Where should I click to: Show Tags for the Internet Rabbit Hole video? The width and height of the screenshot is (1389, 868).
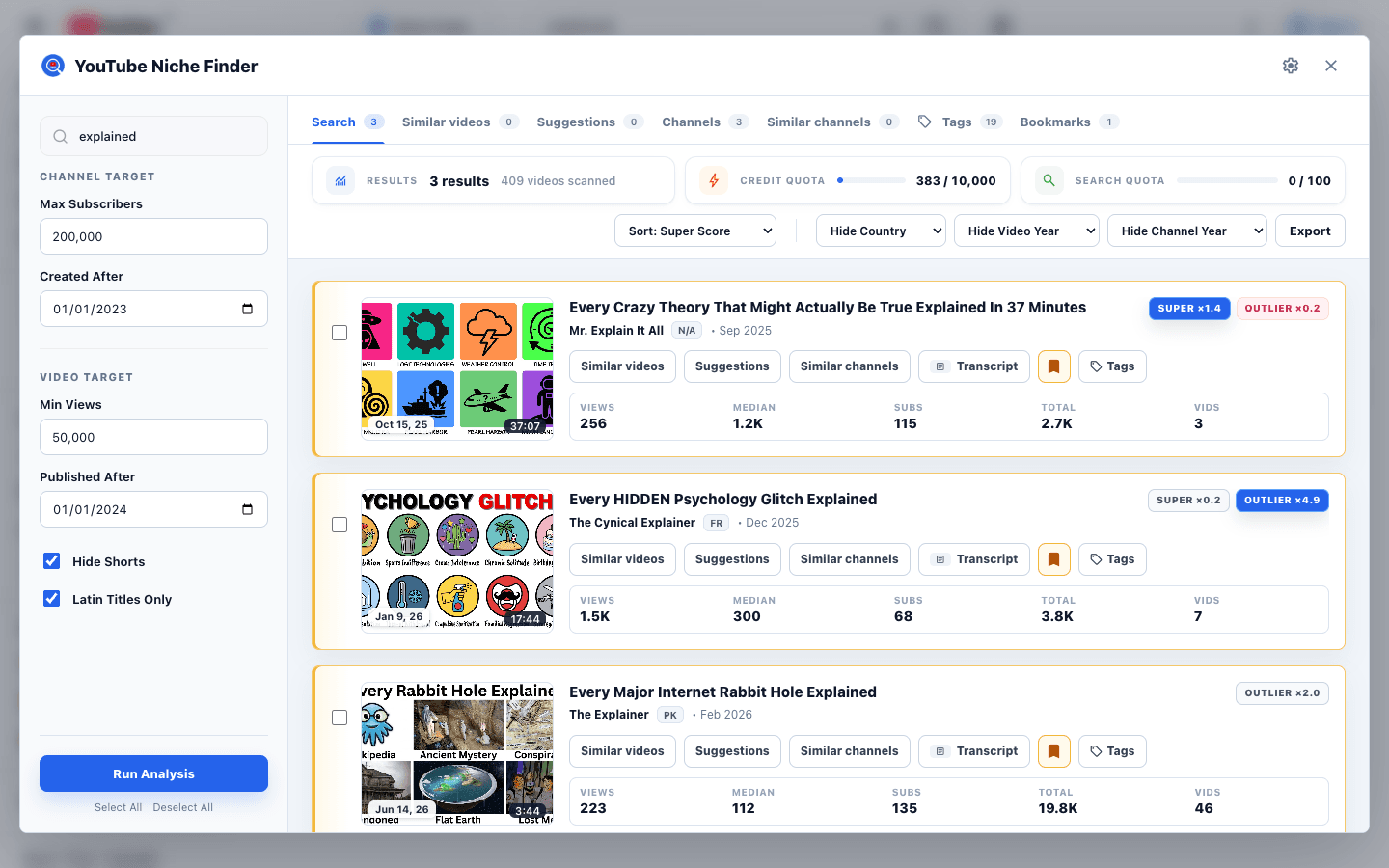point(1112,751)
